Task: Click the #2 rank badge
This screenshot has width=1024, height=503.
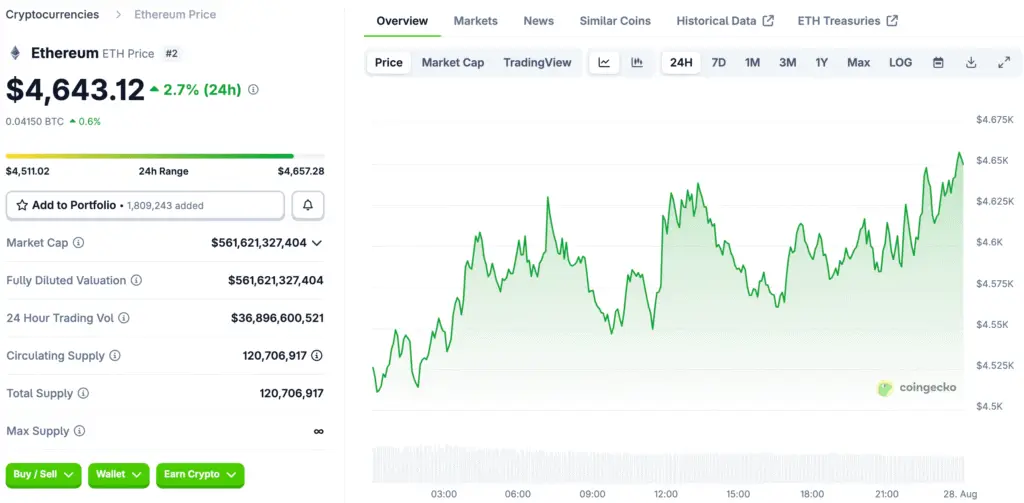Action: 171,54
